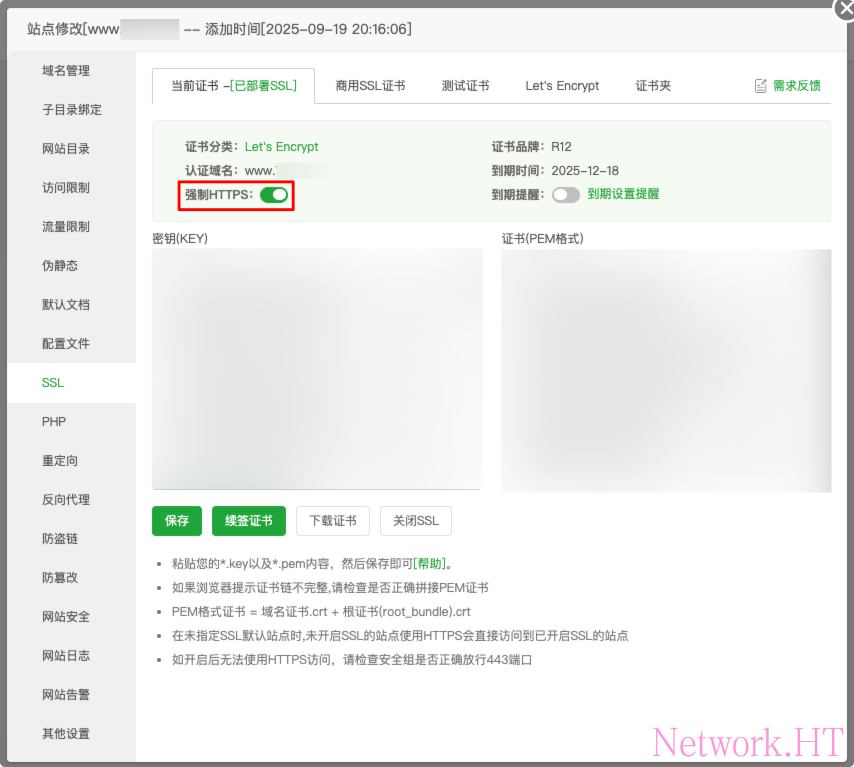854x767 pixels.
Task: Click the 需求反馈 feedback icon
Action: pos(761,86)
